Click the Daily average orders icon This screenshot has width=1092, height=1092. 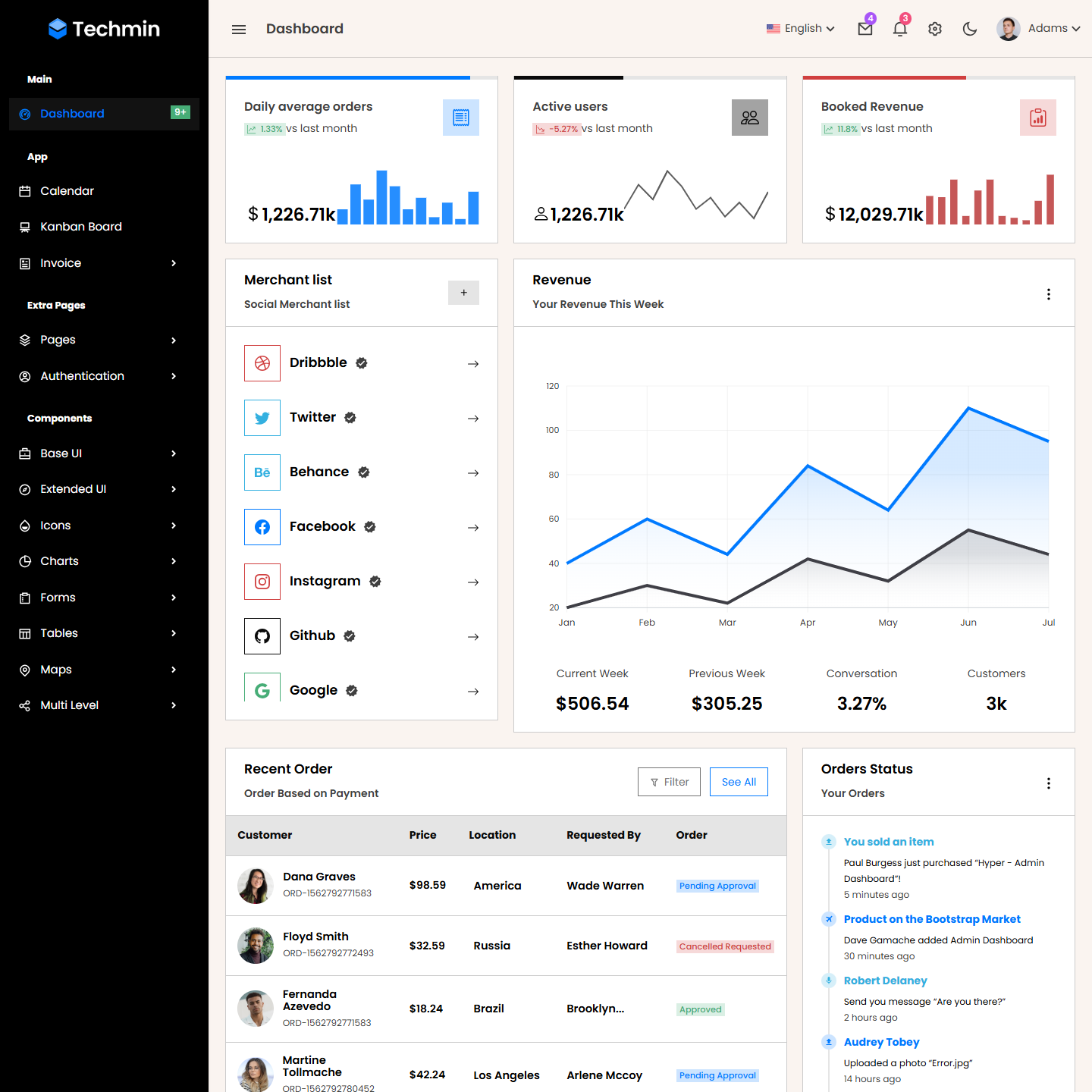[460, 118]
